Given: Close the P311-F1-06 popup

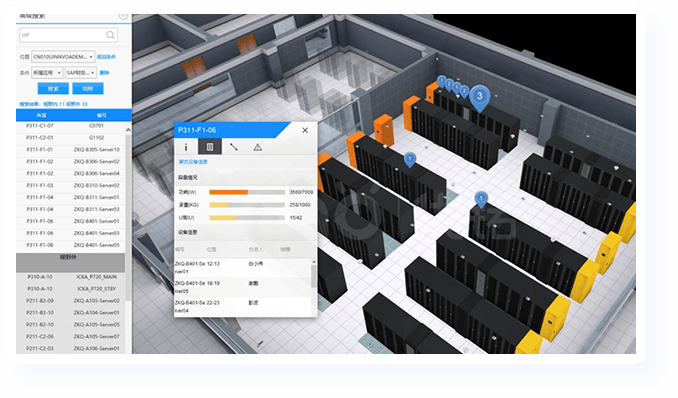Looking at the screenshot, I should click(x=305, y=130).
